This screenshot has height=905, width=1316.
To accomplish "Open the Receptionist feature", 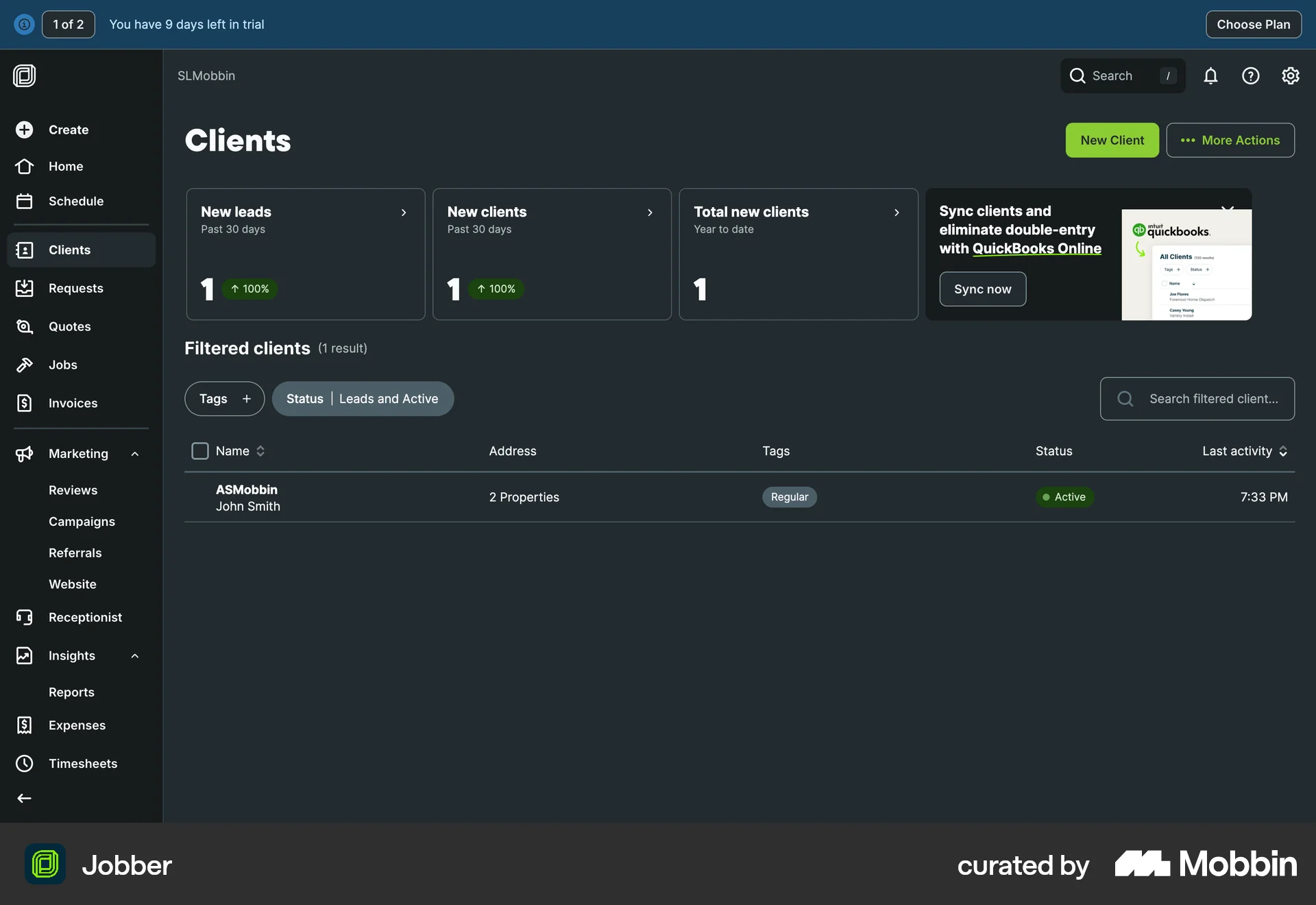I will click(85, 617).
